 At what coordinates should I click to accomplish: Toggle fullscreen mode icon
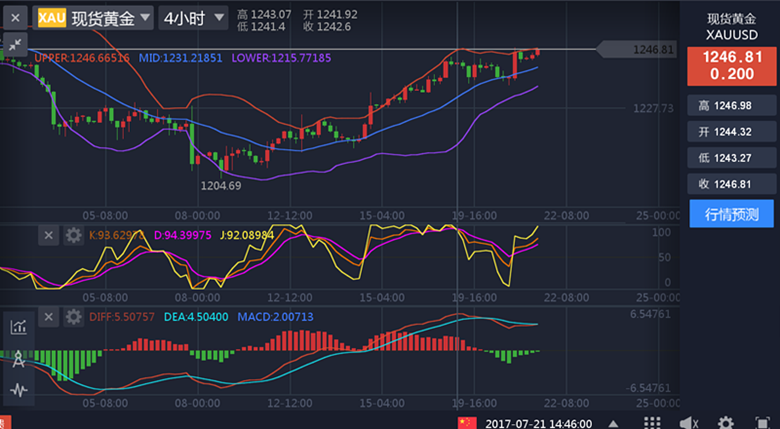point(761,423)
